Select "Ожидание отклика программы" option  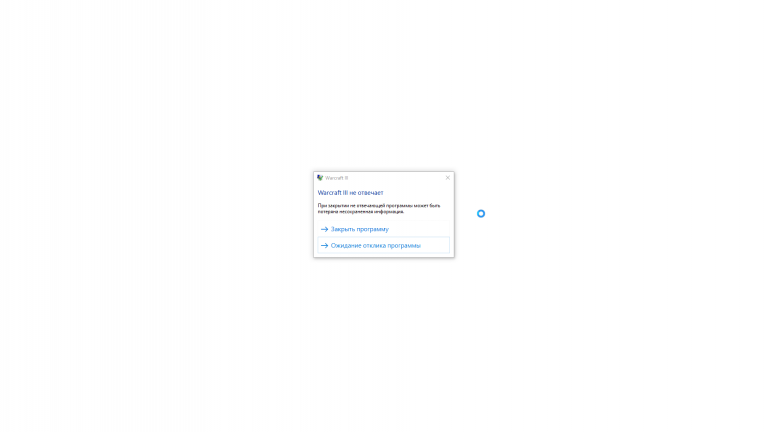click(x=384, y=245)
